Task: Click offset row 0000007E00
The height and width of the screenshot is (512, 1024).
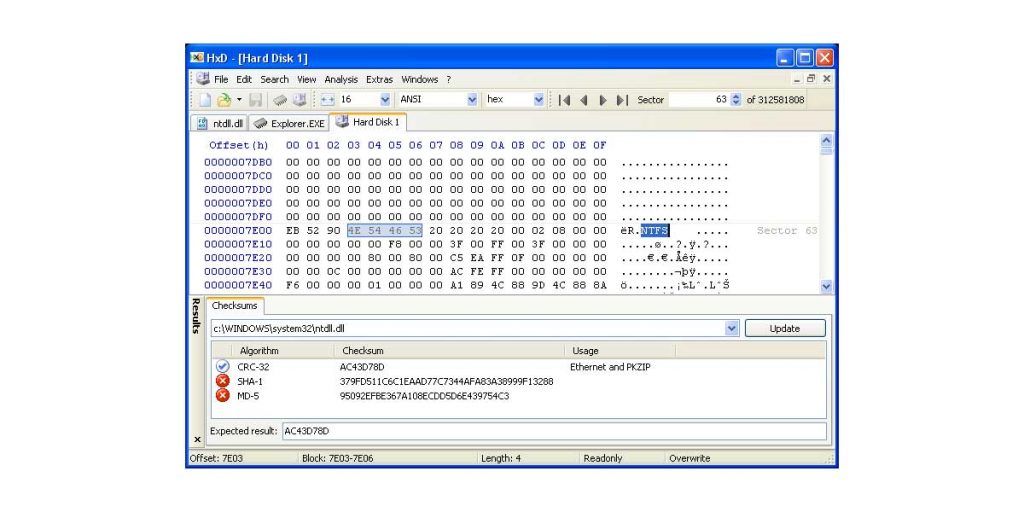Action: [238, 231]
